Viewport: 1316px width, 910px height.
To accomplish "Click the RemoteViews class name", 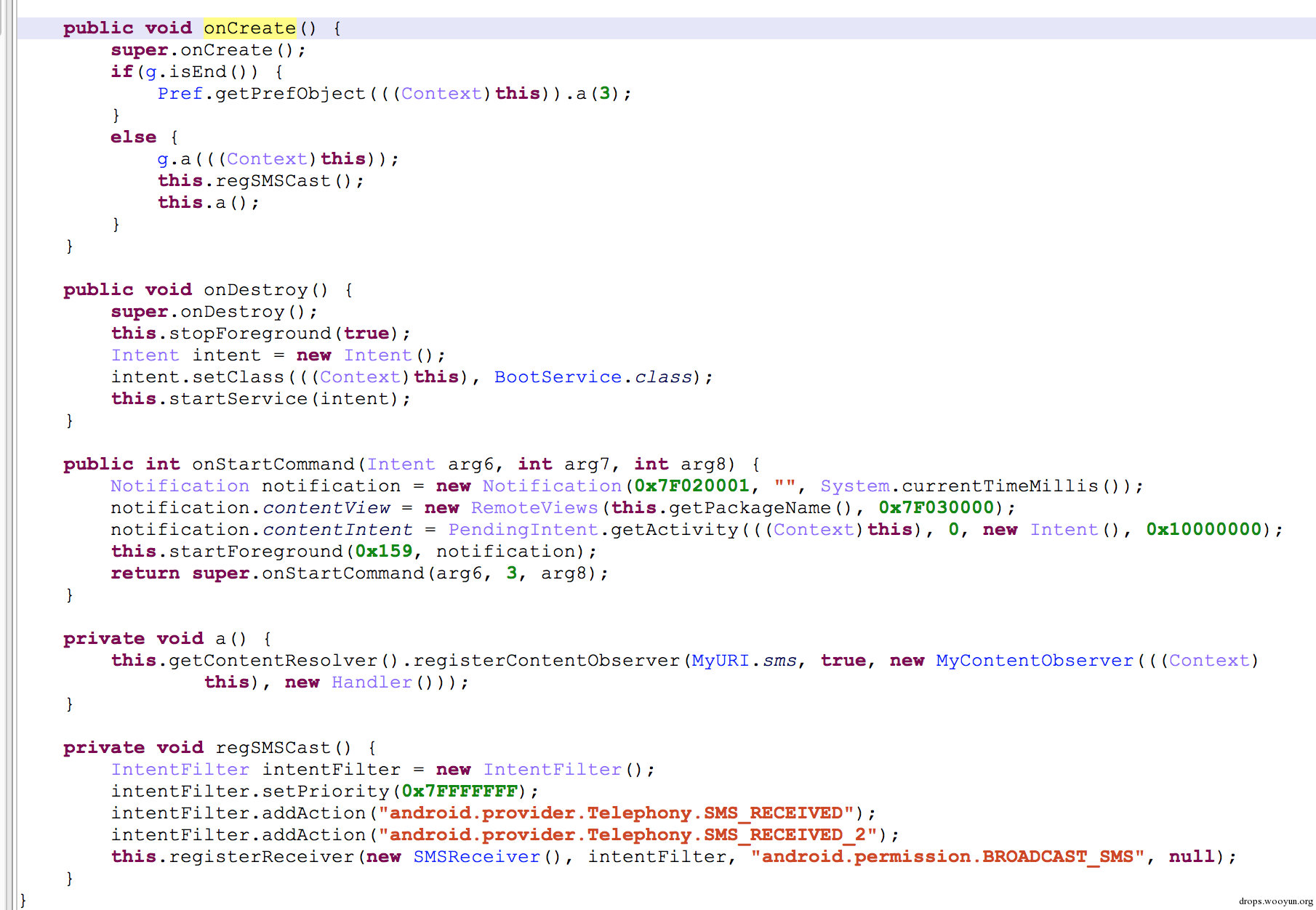I will pos(534,508).
